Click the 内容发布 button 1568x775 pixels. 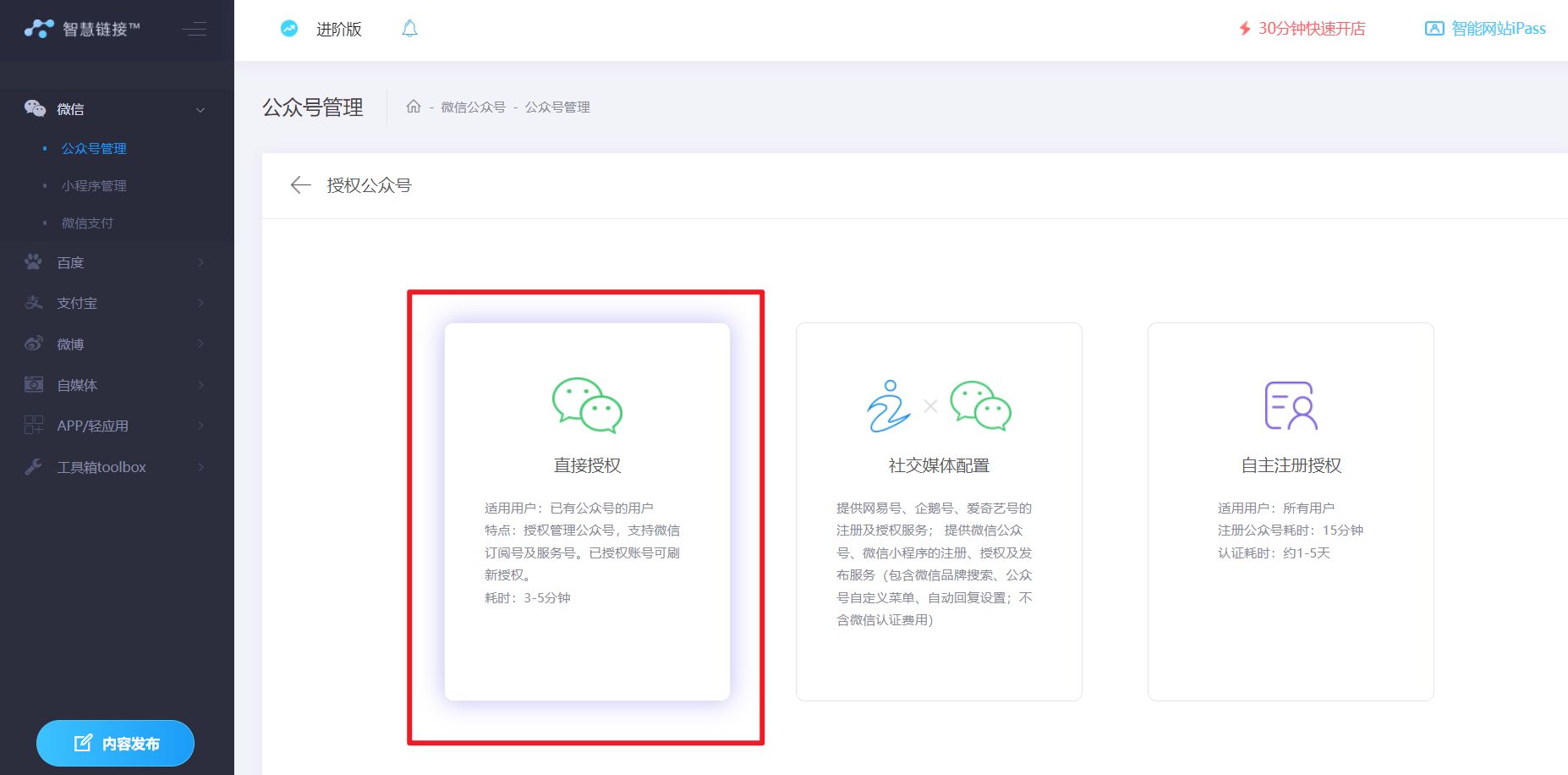coord(115,742)
